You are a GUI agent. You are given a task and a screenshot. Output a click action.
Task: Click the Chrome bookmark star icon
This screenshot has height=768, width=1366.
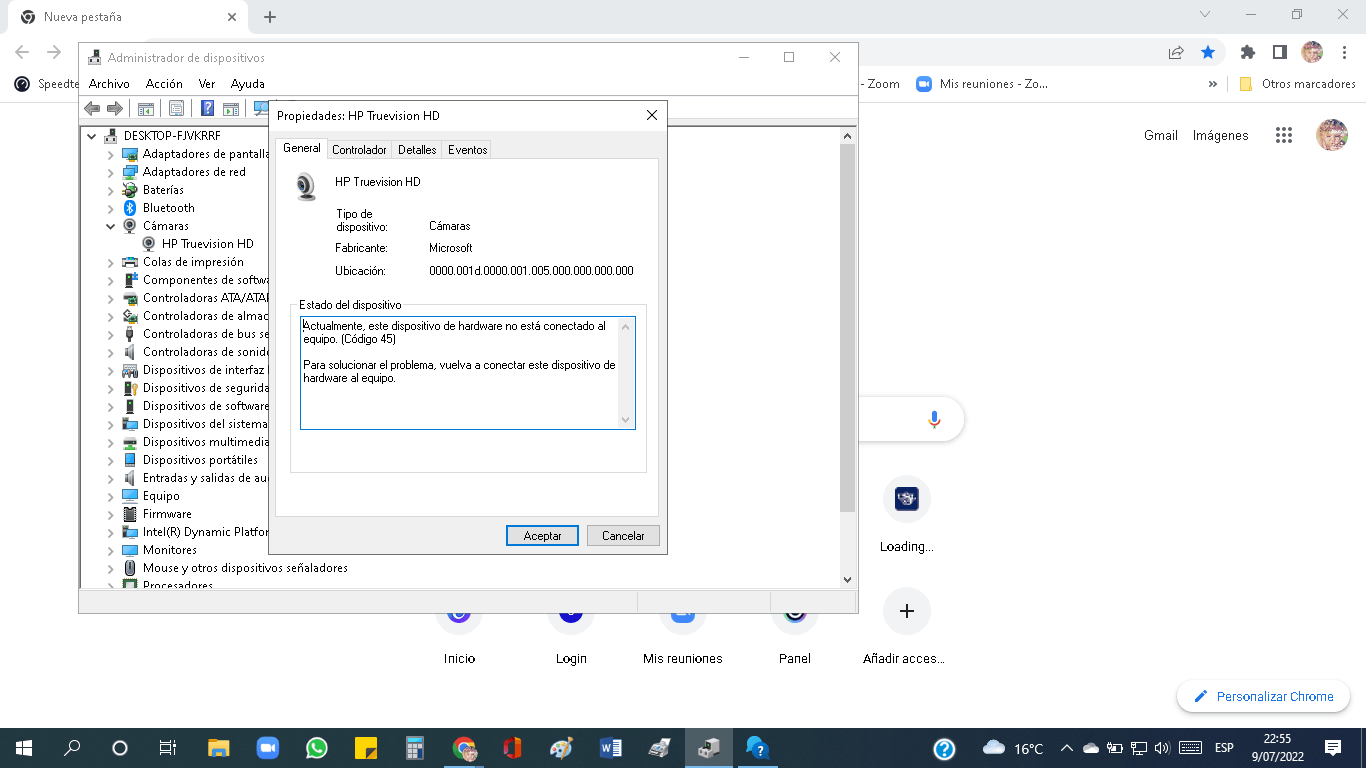click(x=1208, y=52)
